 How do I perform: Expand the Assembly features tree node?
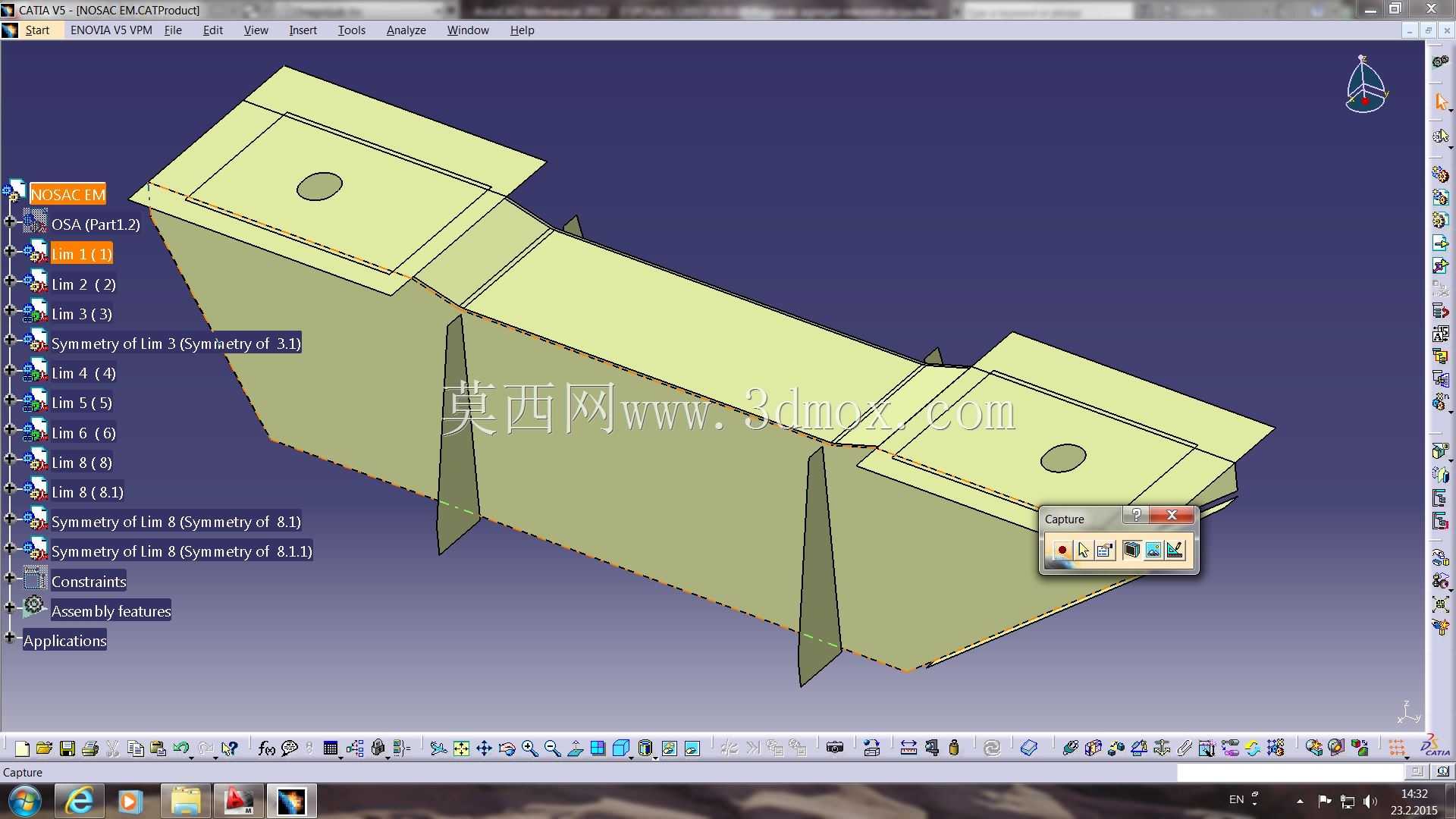(x=10, y=608)
